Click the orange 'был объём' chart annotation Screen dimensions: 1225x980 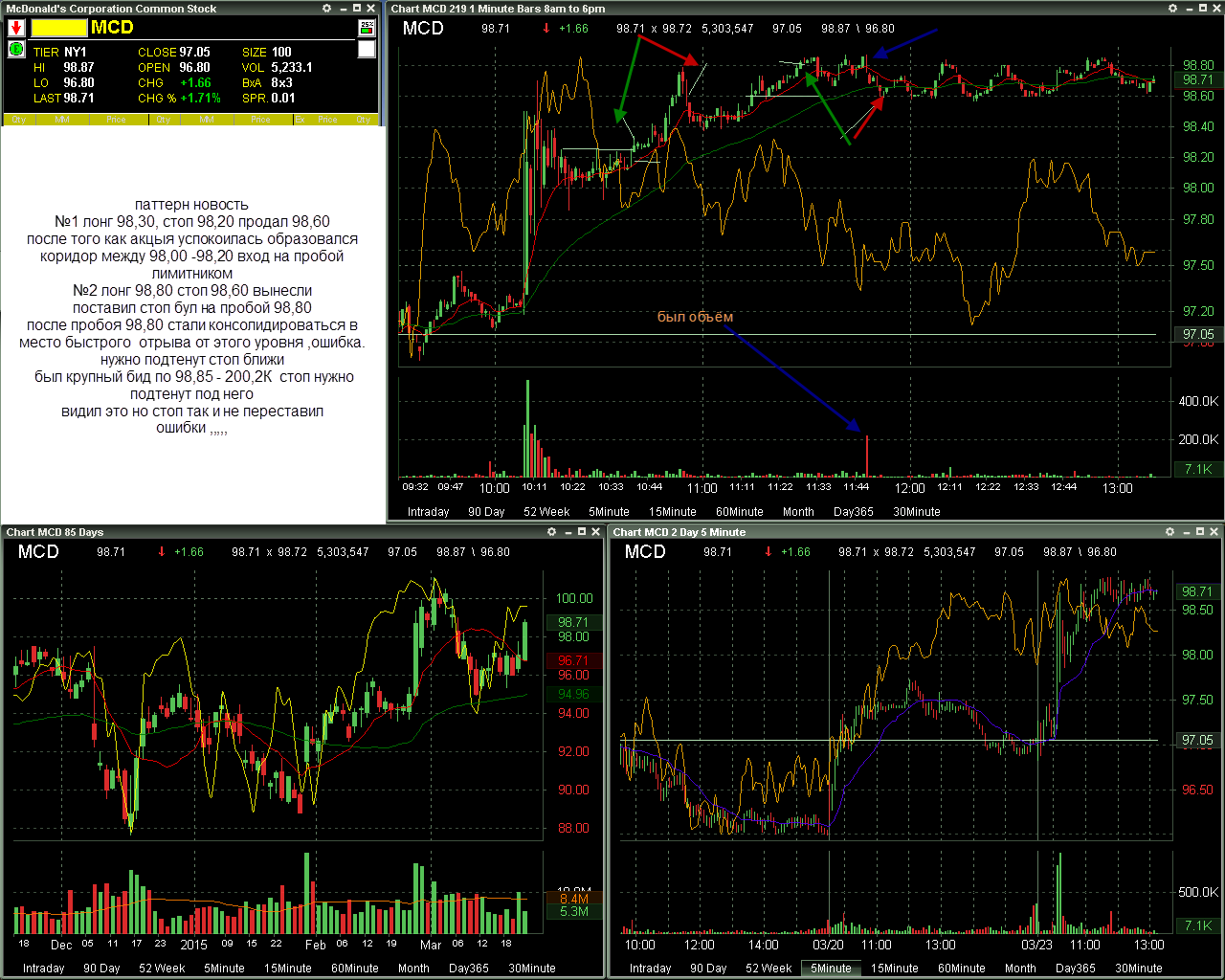(695, 317)
